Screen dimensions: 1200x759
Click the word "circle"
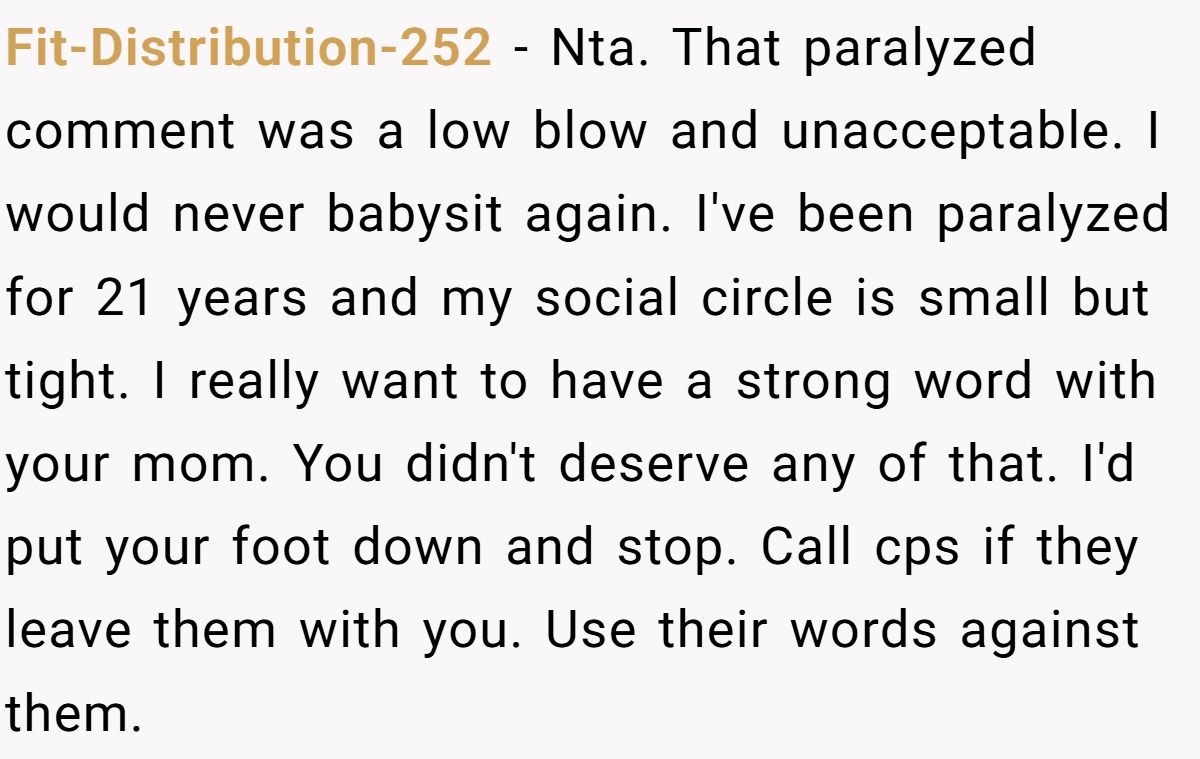[768, 298]
